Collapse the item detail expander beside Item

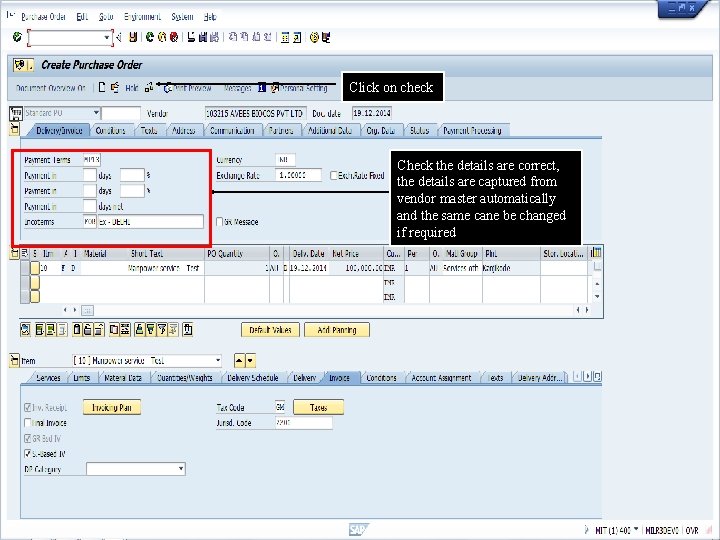click(14, 360)
